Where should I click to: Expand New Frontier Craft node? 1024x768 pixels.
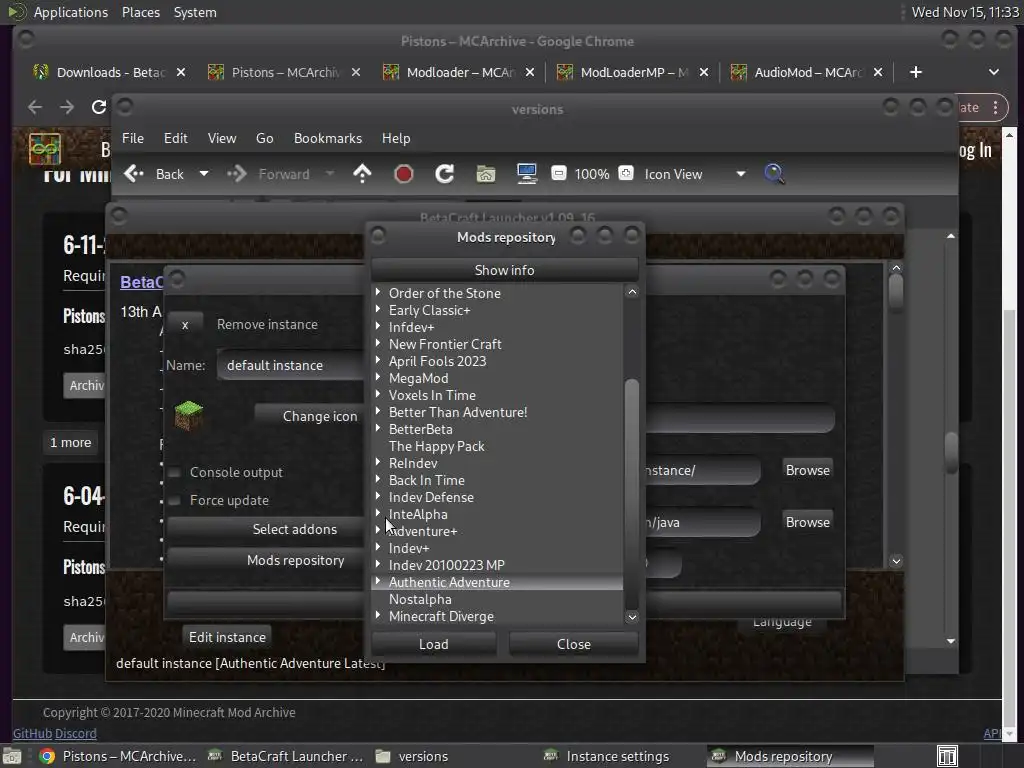[378, 344]
